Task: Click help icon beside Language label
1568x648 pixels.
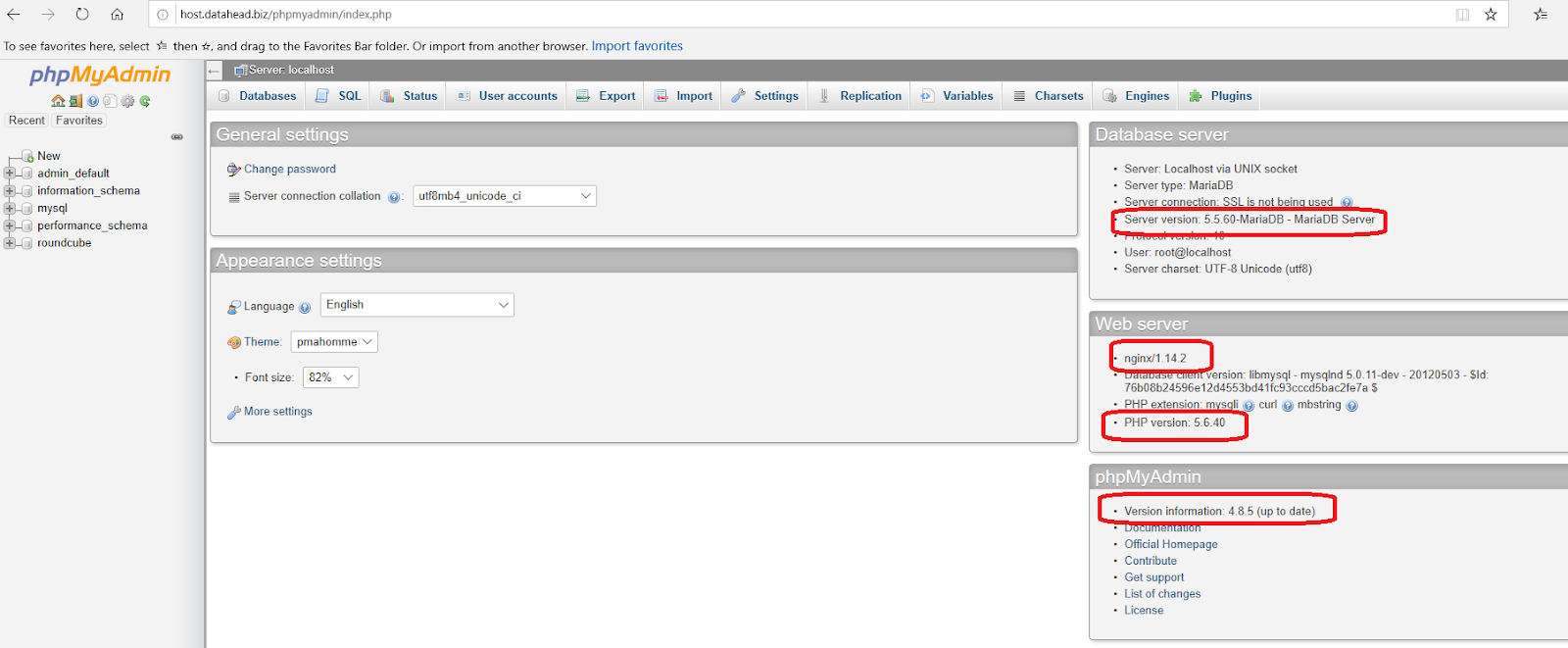Action: (x=305, y=308)
